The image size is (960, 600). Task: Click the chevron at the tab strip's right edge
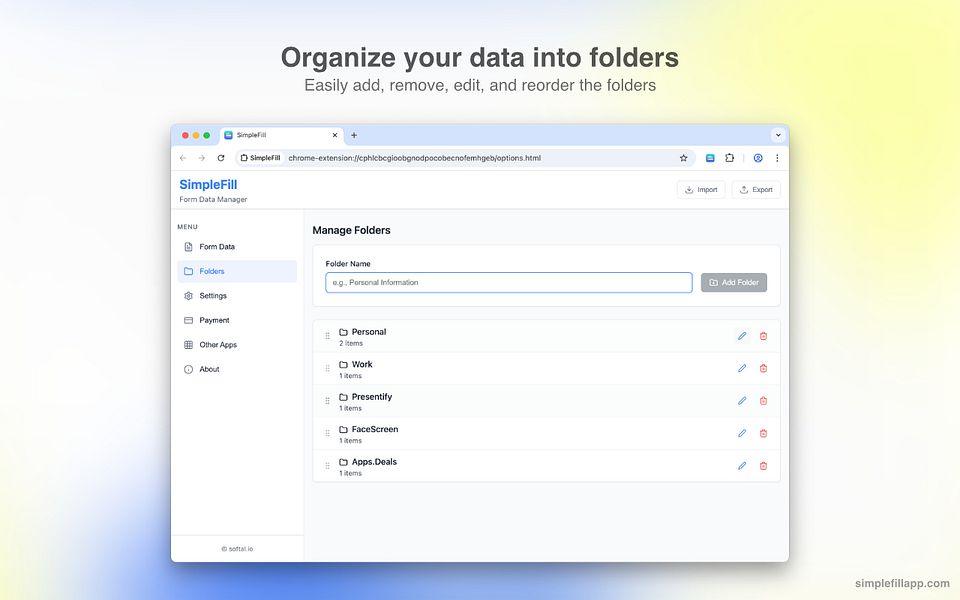[778, 135]
